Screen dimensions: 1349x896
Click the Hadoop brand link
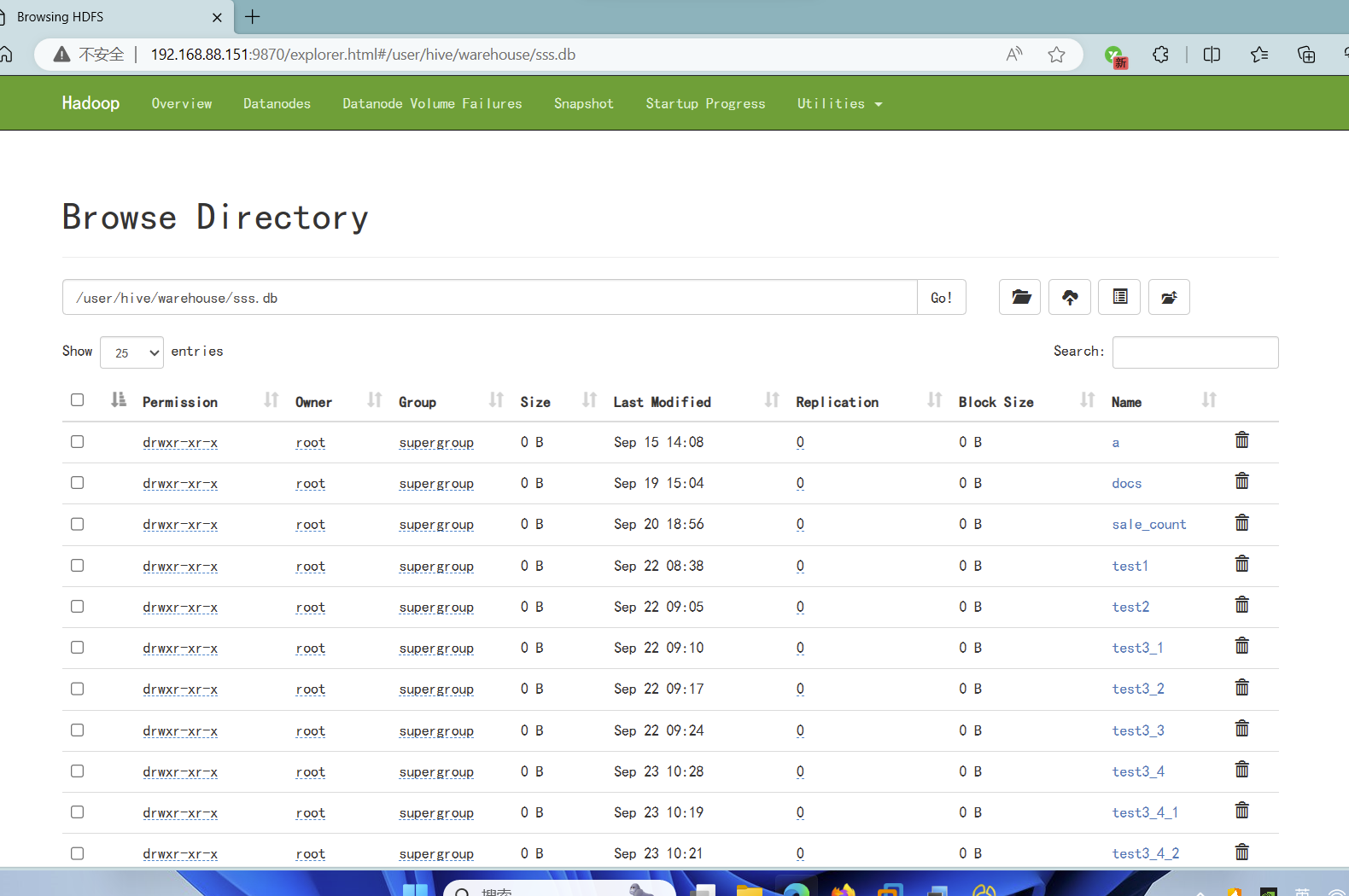pyautogui.click(x=91, y=103)
